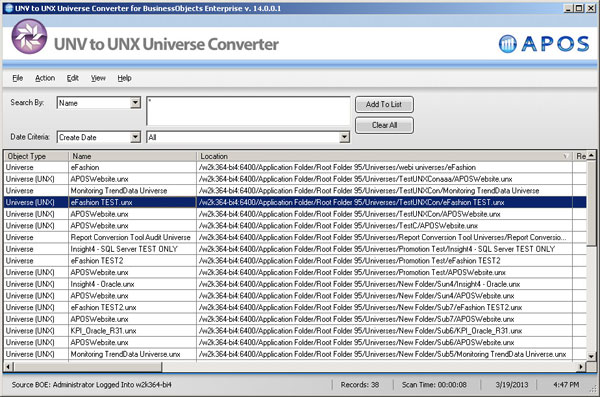The image size is (600, 397).
Task: Click the Records: 38 status entry
Action: pos(360,385)
